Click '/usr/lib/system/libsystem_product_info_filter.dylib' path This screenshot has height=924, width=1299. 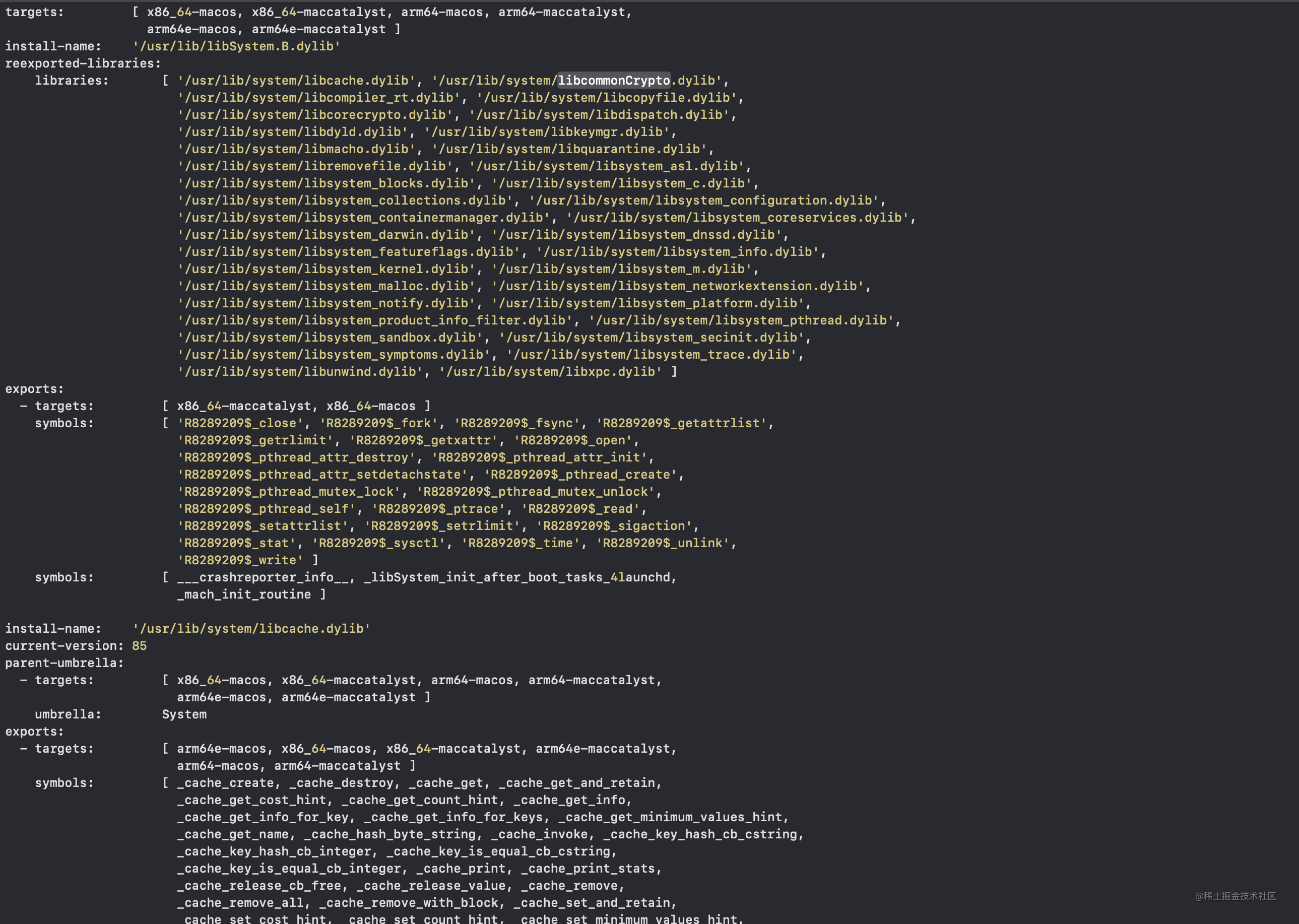point(374,320)
